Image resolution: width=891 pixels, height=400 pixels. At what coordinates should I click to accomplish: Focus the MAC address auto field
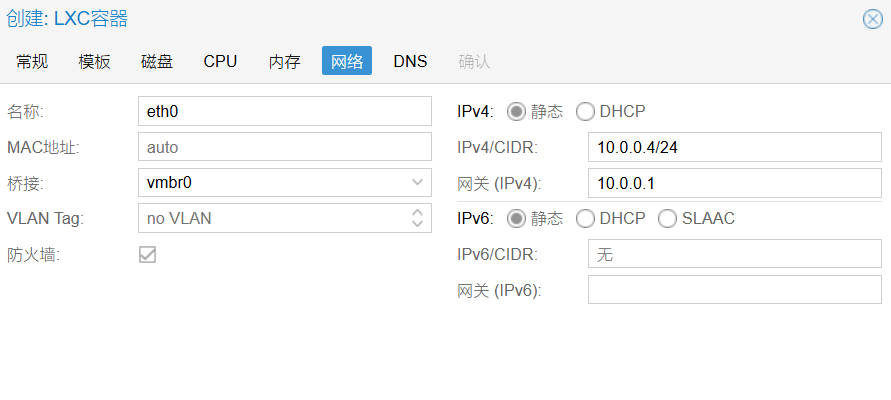click(x=285, y=147)
